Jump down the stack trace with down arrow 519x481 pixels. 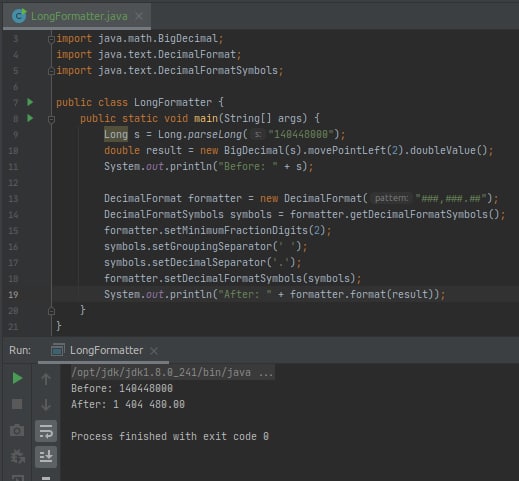[46, 404]
